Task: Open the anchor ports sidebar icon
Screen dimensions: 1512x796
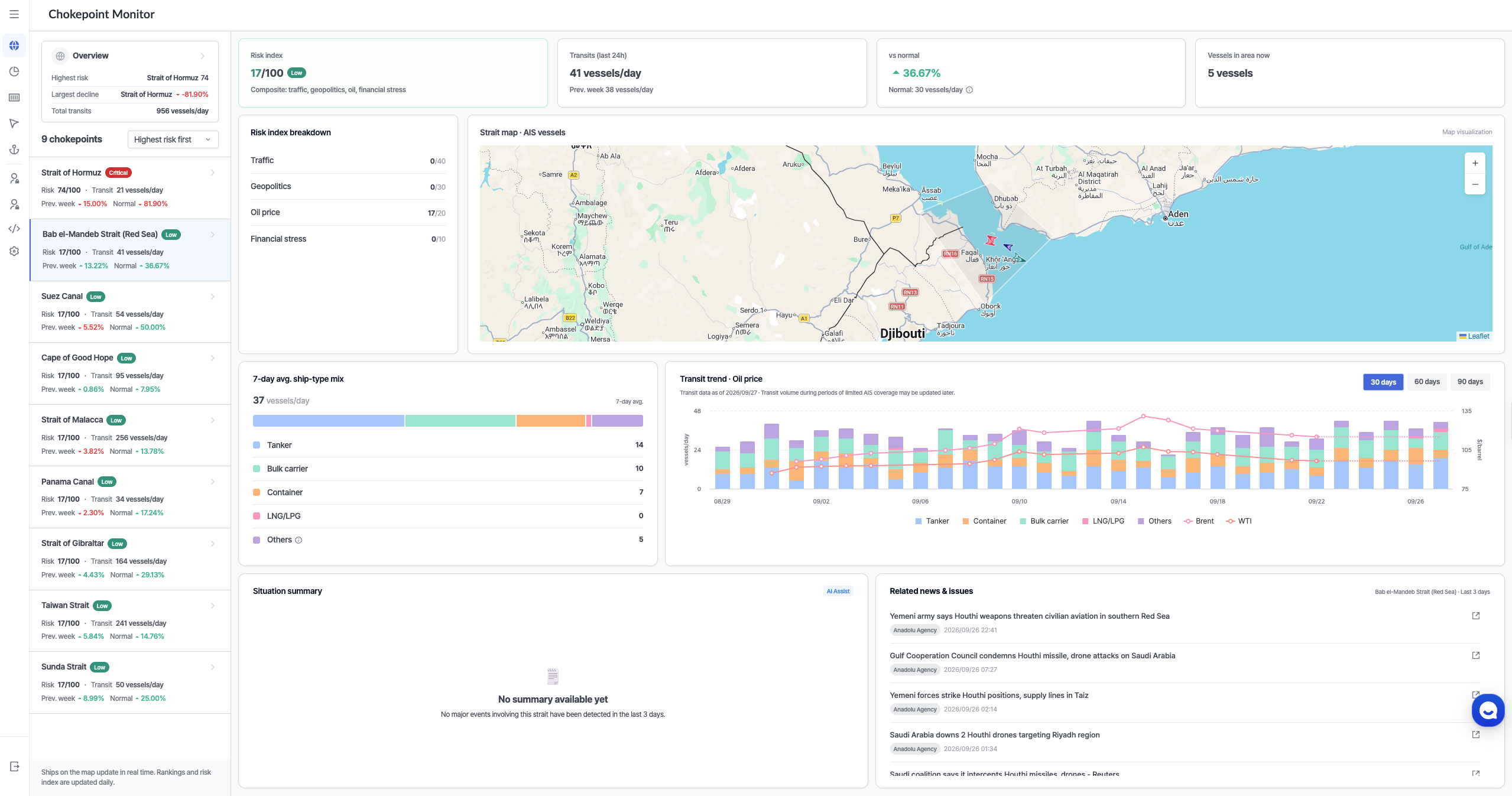Action: coord(14,150)
